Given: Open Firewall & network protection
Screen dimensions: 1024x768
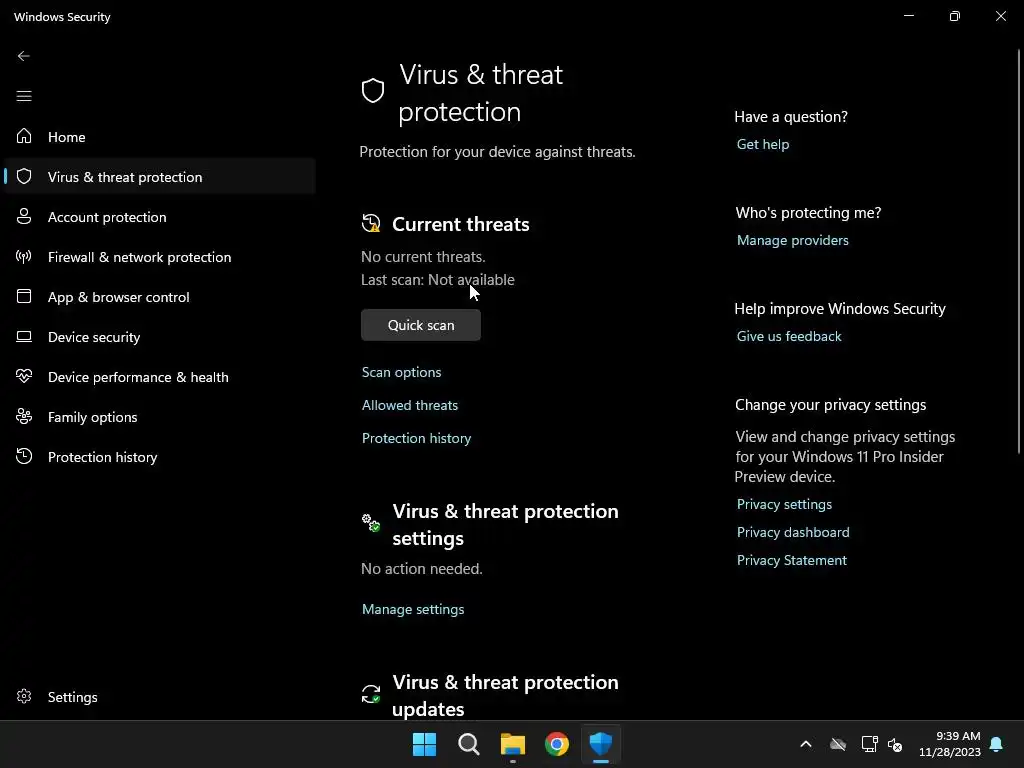Looking at the screenshot, I should (160, 257).
